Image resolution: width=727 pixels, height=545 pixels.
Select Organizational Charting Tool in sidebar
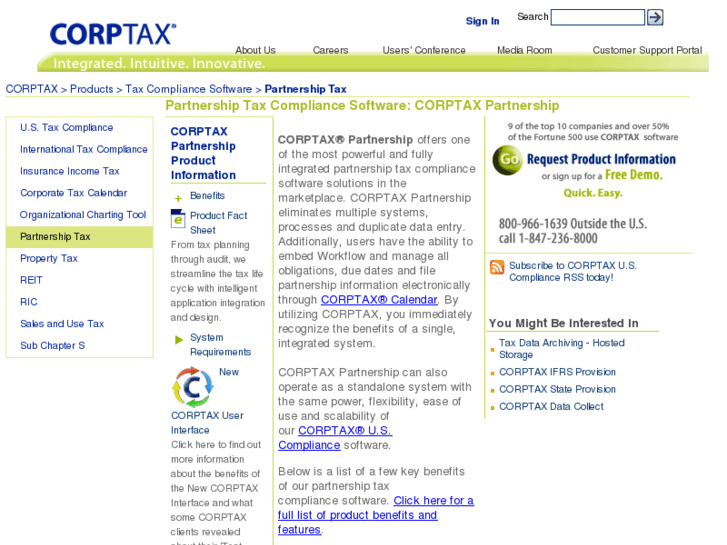click(x=83, y=215)
